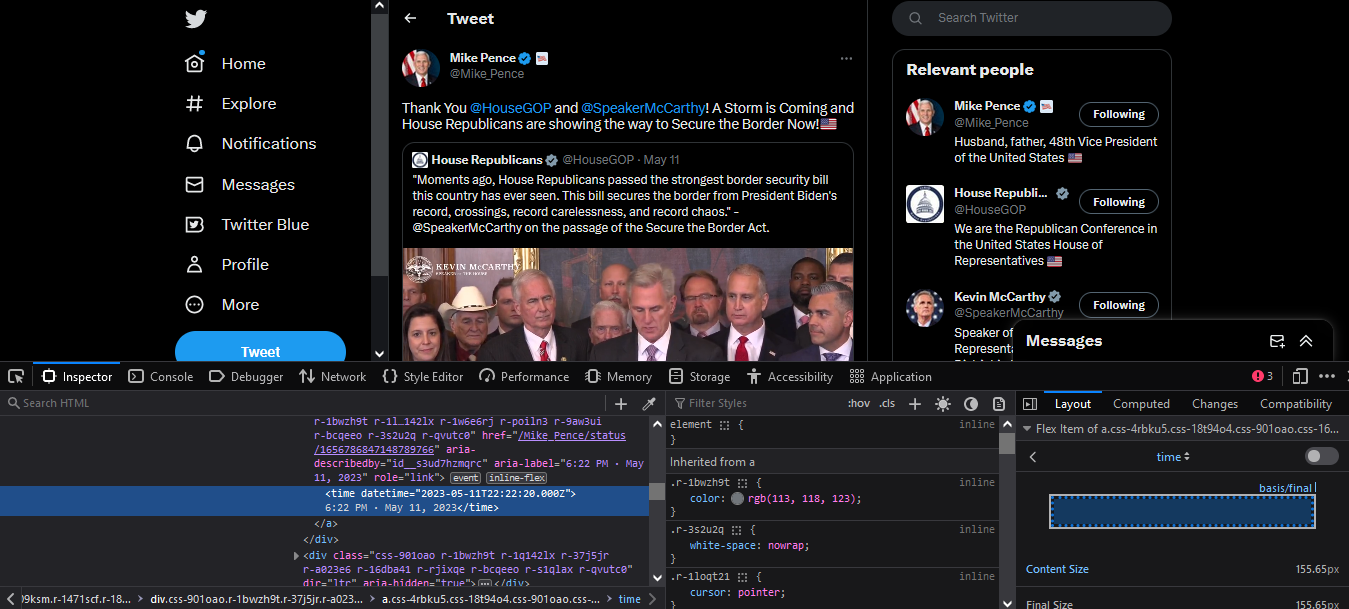
Task: Go back with the arrow beside Tweet
Action: 410,18
